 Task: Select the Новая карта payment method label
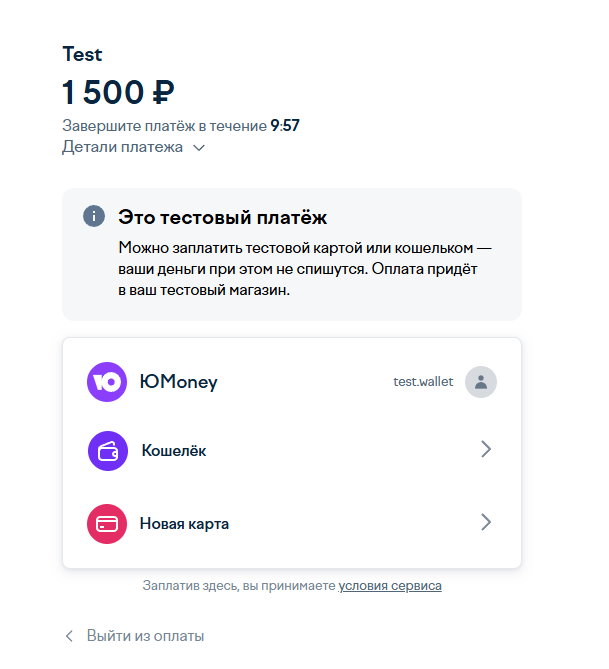(184, 523)
